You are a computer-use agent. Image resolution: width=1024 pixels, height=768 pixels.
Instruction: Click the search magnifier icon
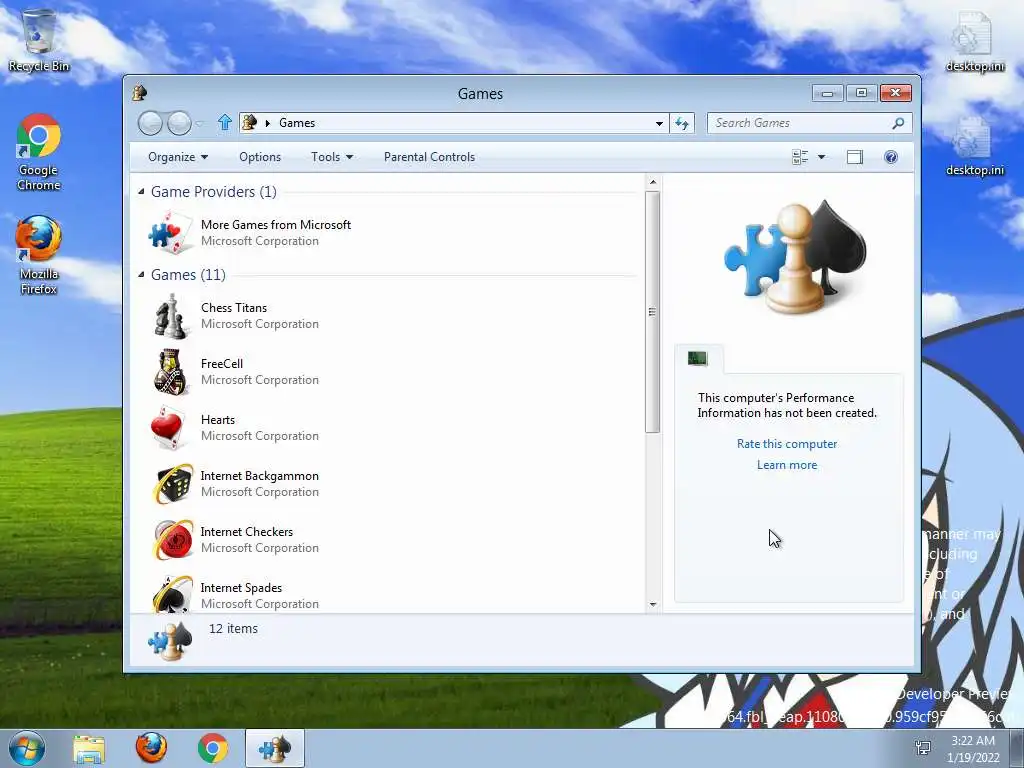pyautogui.click(x=899, y=123)
